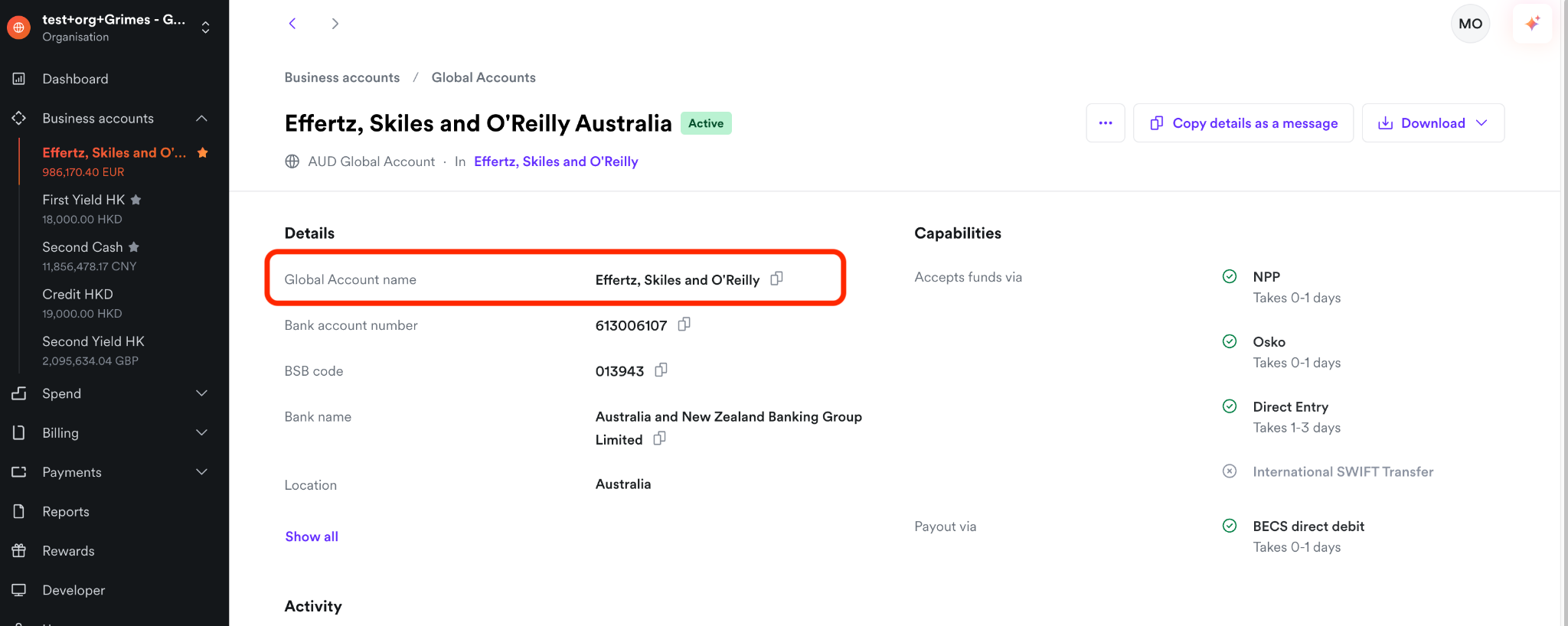
Task: Copy the Global Account name value
Action: (776, 279)
